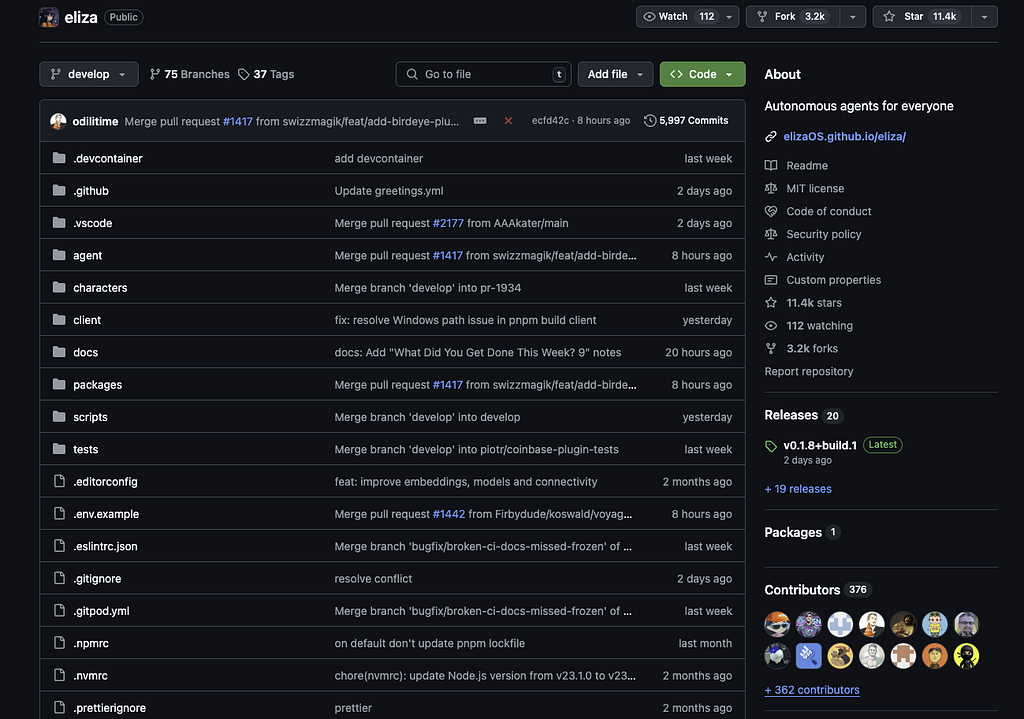1024x719 pixels.
Task: Click odilitime's avatar in the commit bar
Action: coord(58,121)
